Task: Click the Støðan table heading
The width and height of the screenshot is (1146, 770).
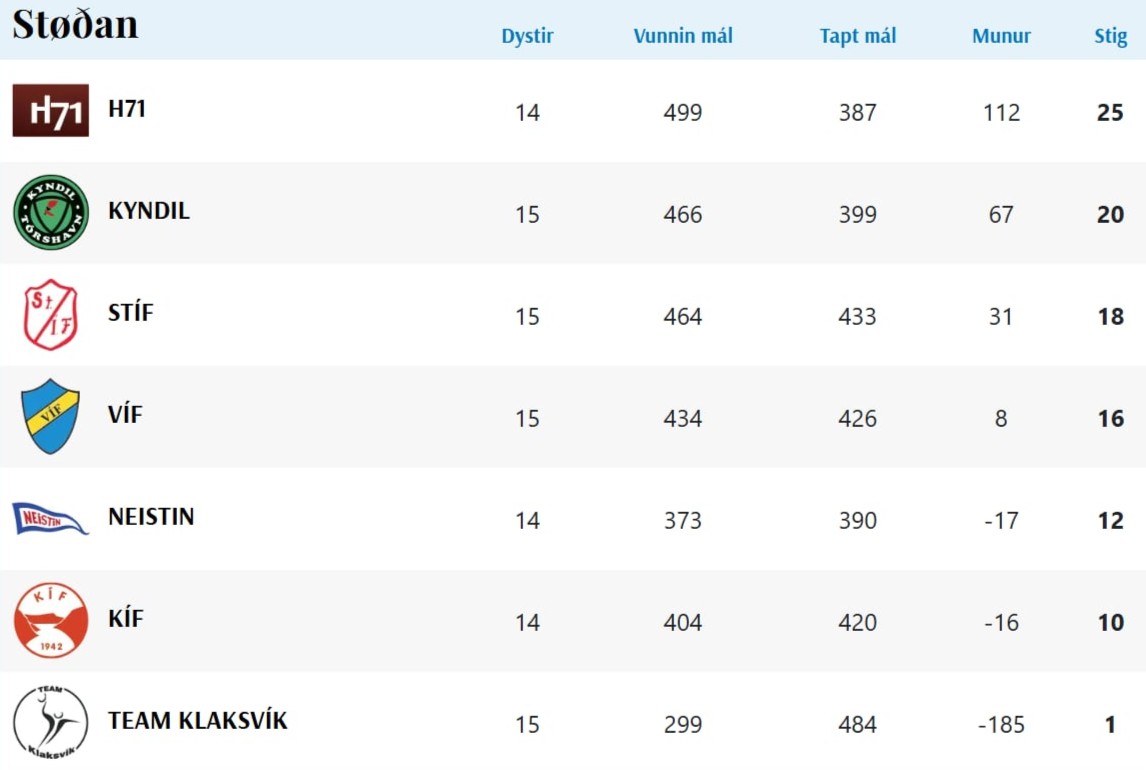Action: tap(75, 25)
